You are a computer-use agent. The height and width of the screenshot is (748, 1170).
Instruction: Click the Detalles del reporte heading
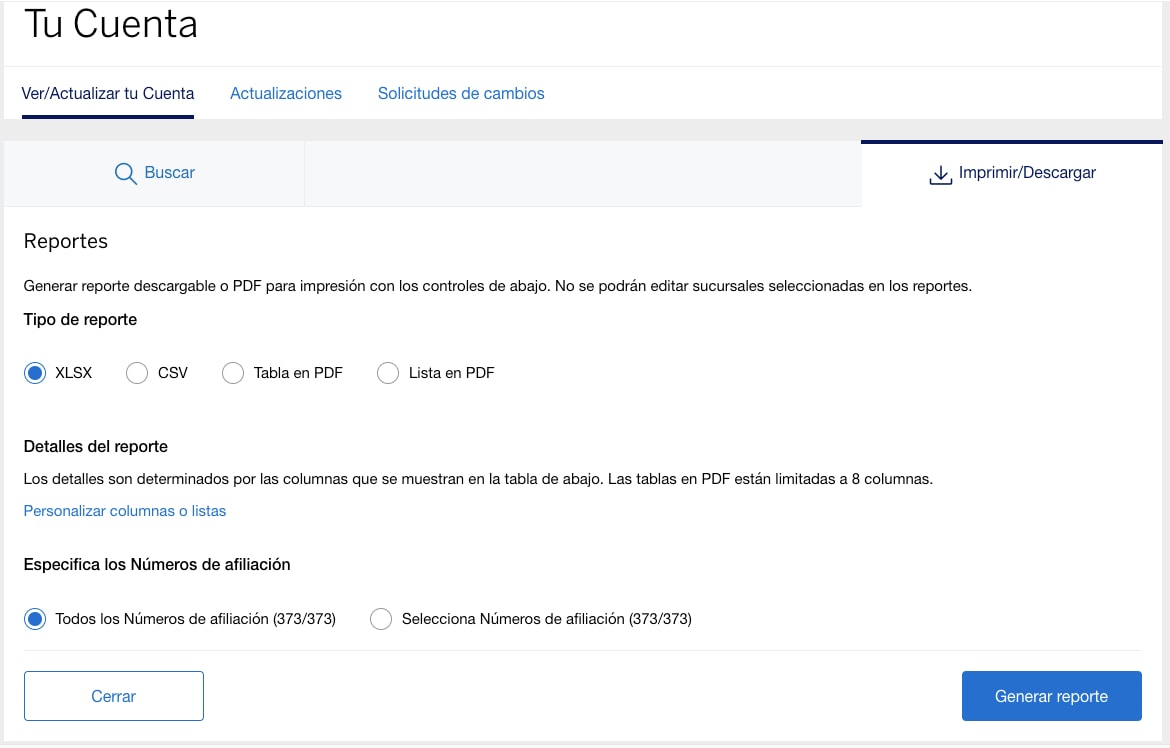coord(95,446)
